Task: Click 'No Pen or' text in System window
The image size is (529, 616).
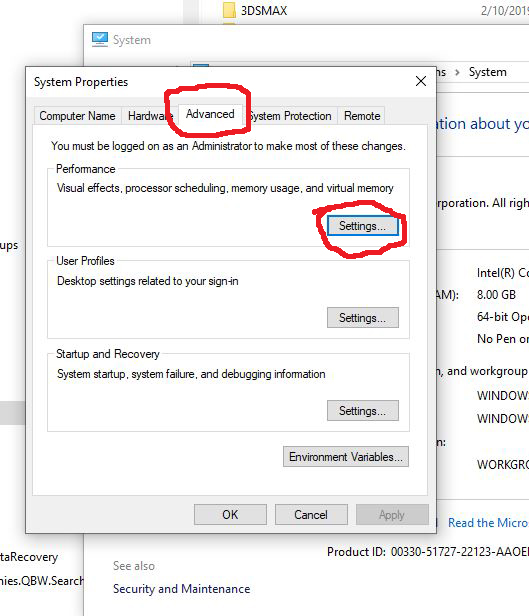Action: coord(503,339)
